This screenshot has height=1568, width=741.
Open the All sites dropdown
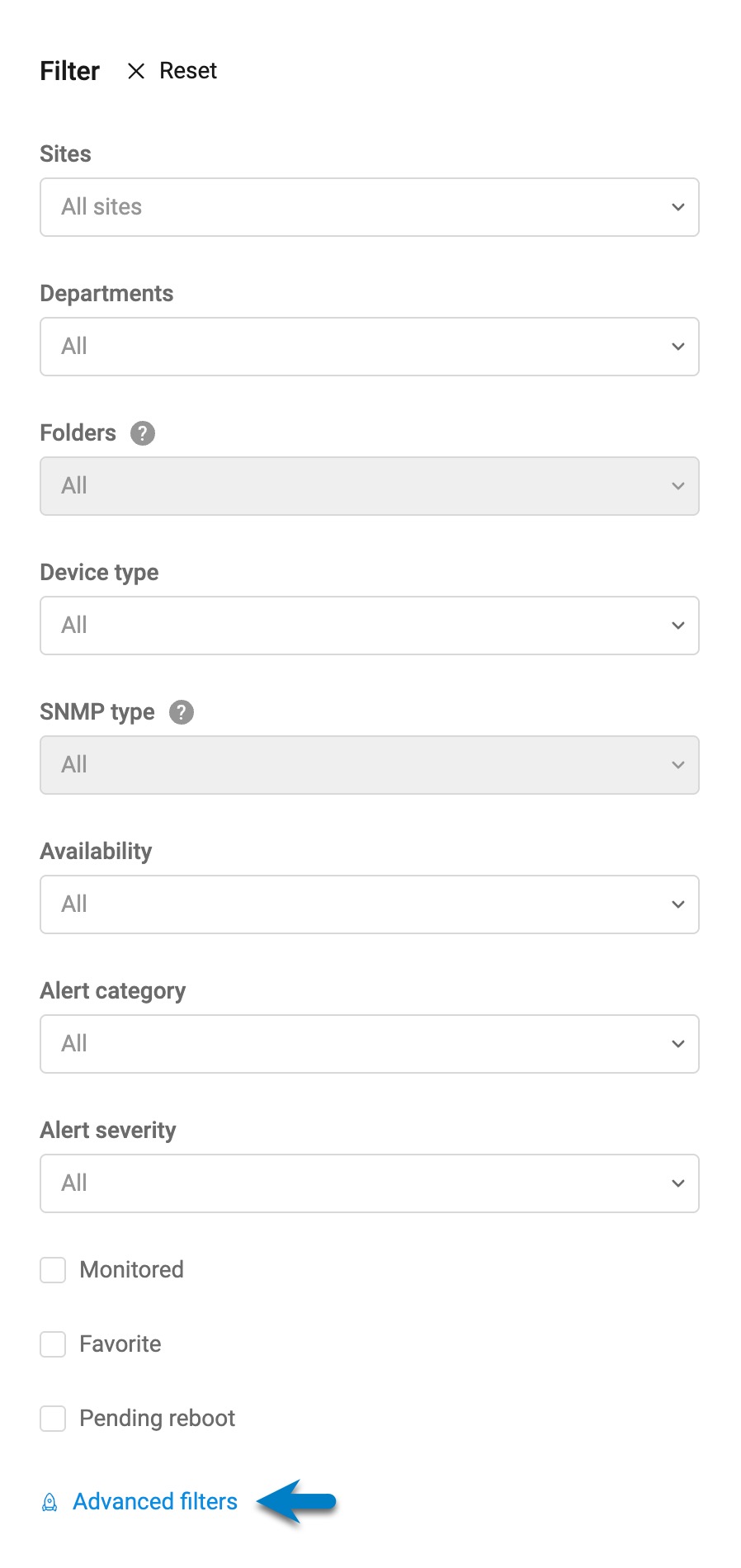[x=369, y=207]
